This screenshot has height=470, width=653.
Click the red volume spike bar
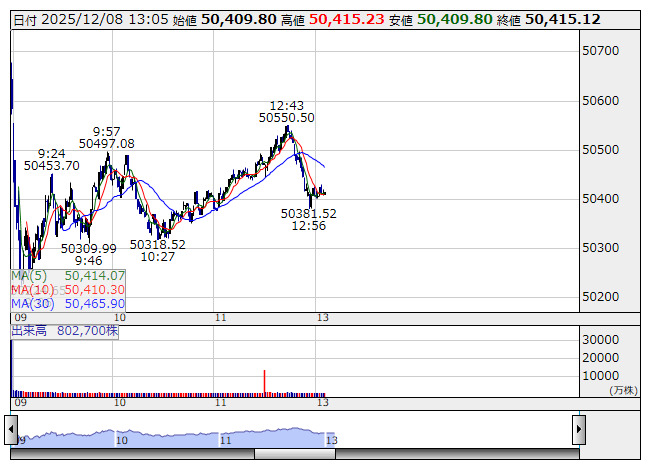coord(264,381)
